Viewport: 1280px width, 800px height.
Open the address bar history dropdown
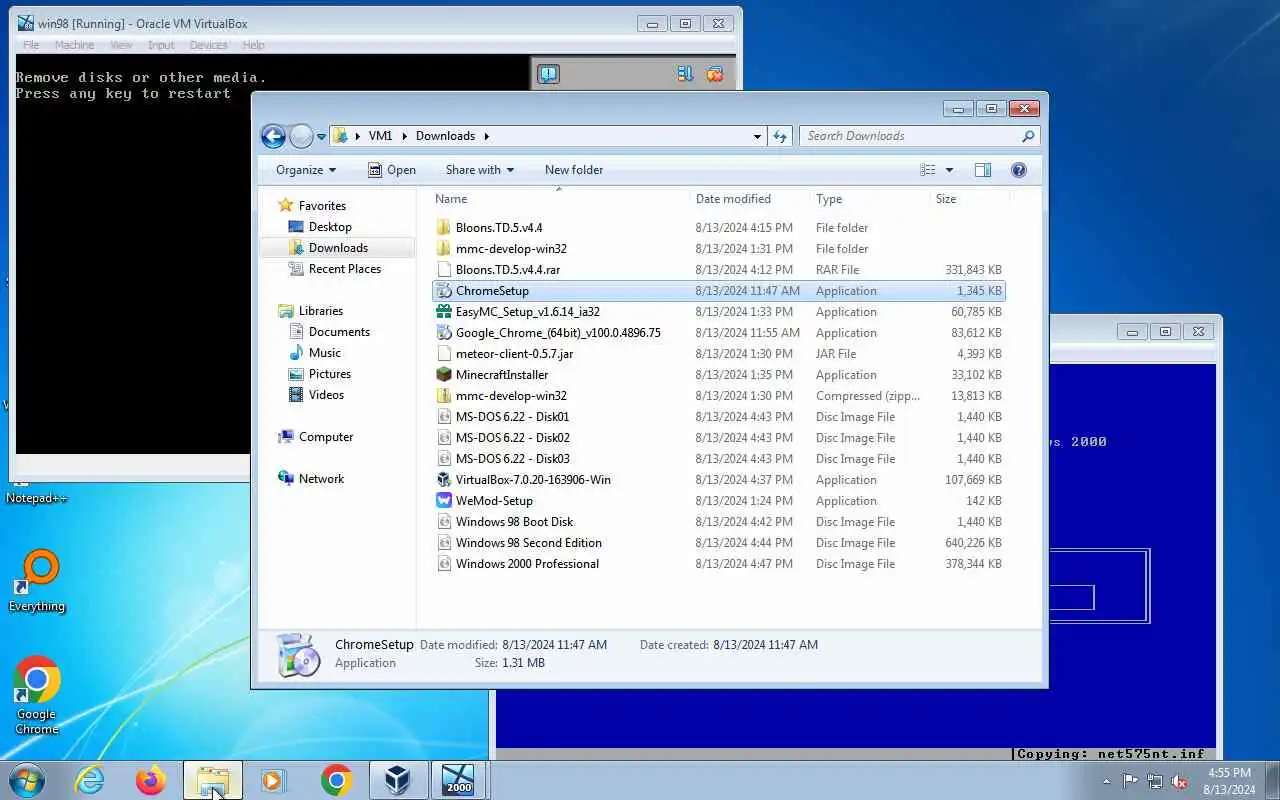[757, 136]
